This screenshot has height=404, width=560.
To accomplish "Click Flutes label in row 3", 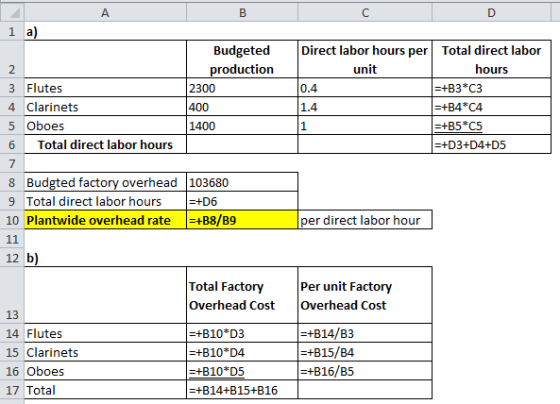I will 105,88.
